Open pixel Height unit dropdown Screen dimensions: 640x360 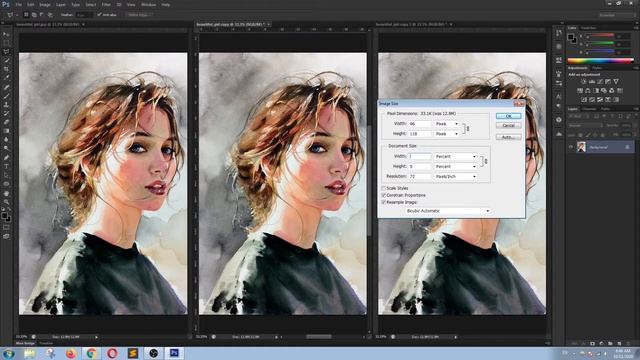tap(447, 134)
